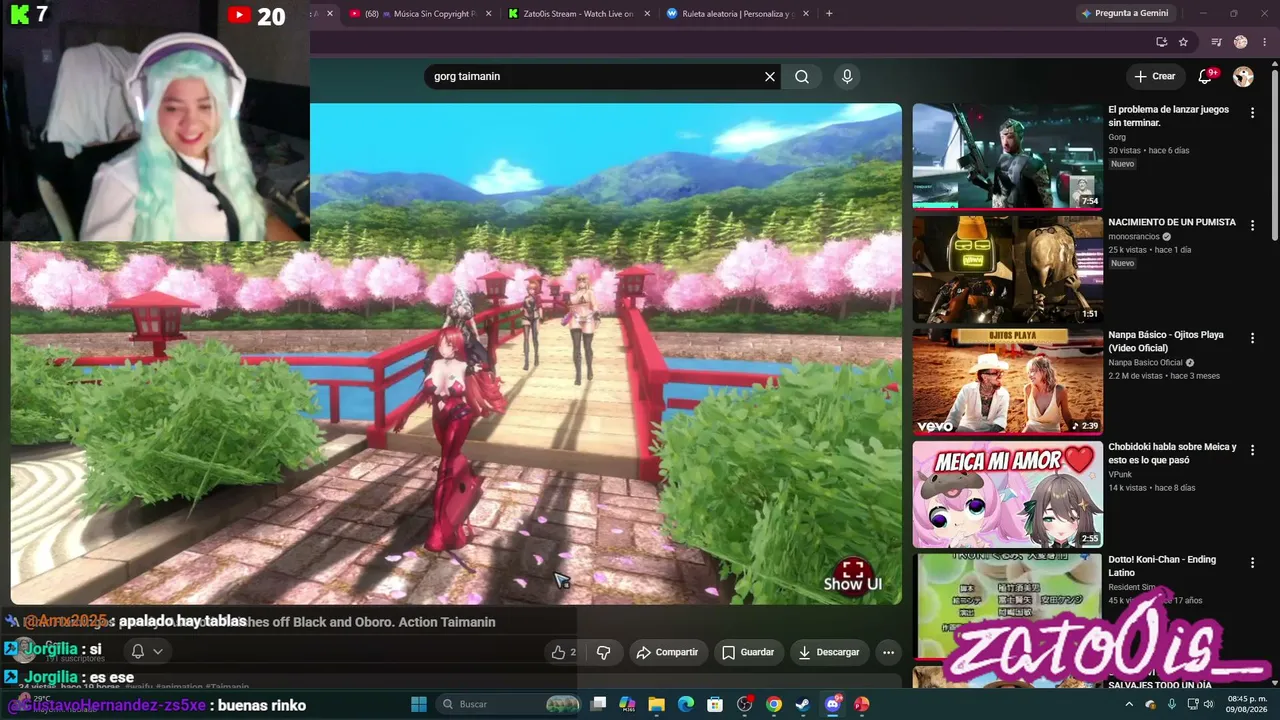Screen dimensions: 1280x720
Task: Open OBS Studio from the taskbar
Action: (x=744, y=704)
